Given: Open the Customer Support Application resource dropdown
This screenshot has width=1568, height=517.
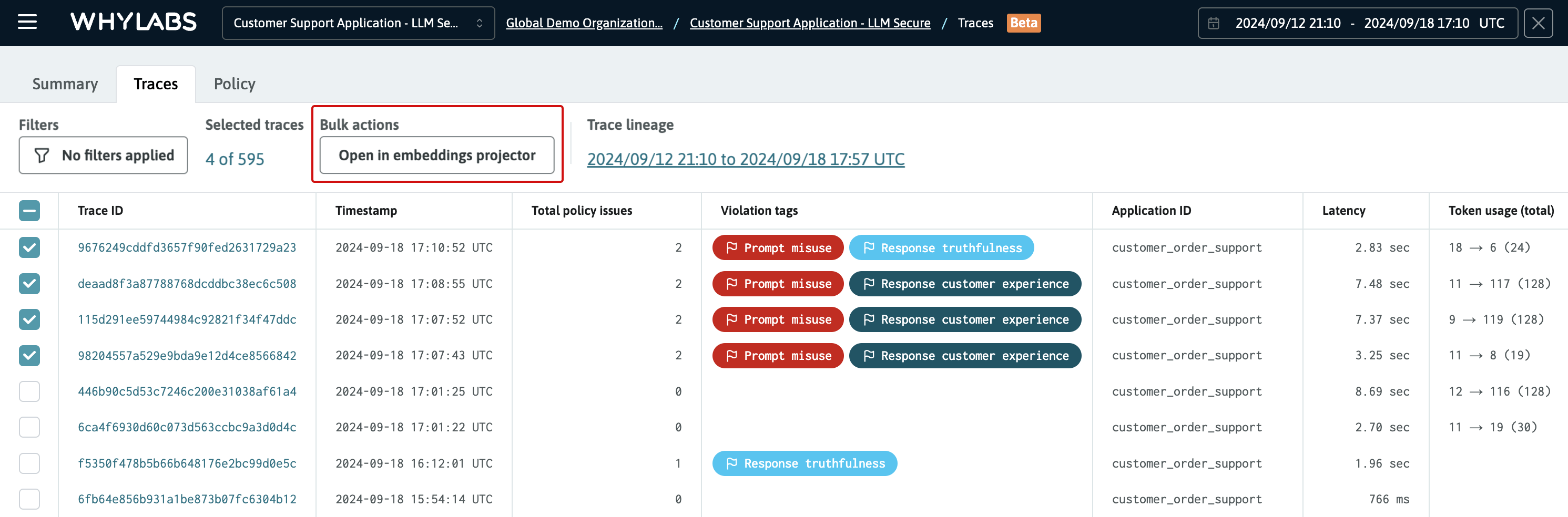Looking at the screenshot, I should [358, 23].
